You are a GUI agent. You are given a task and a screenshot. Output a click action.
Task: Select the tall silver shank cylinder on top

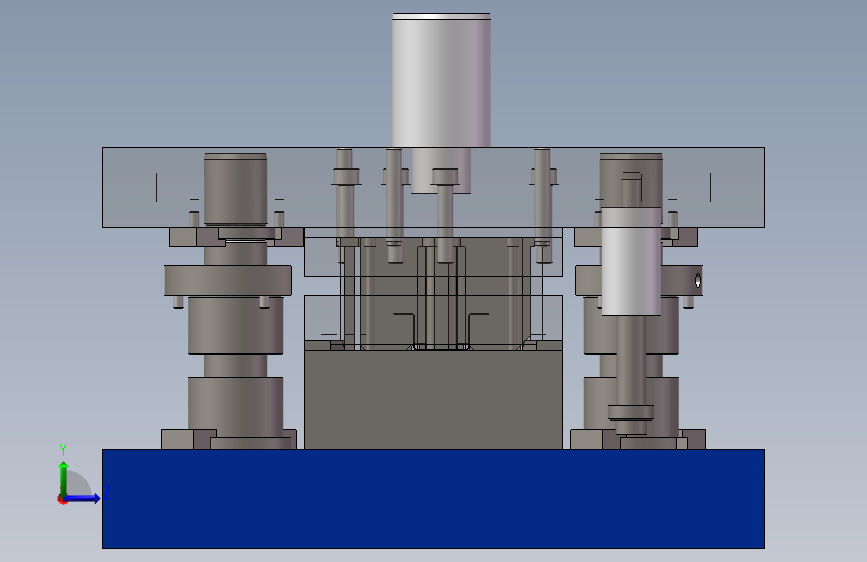[x=441, y=80]
